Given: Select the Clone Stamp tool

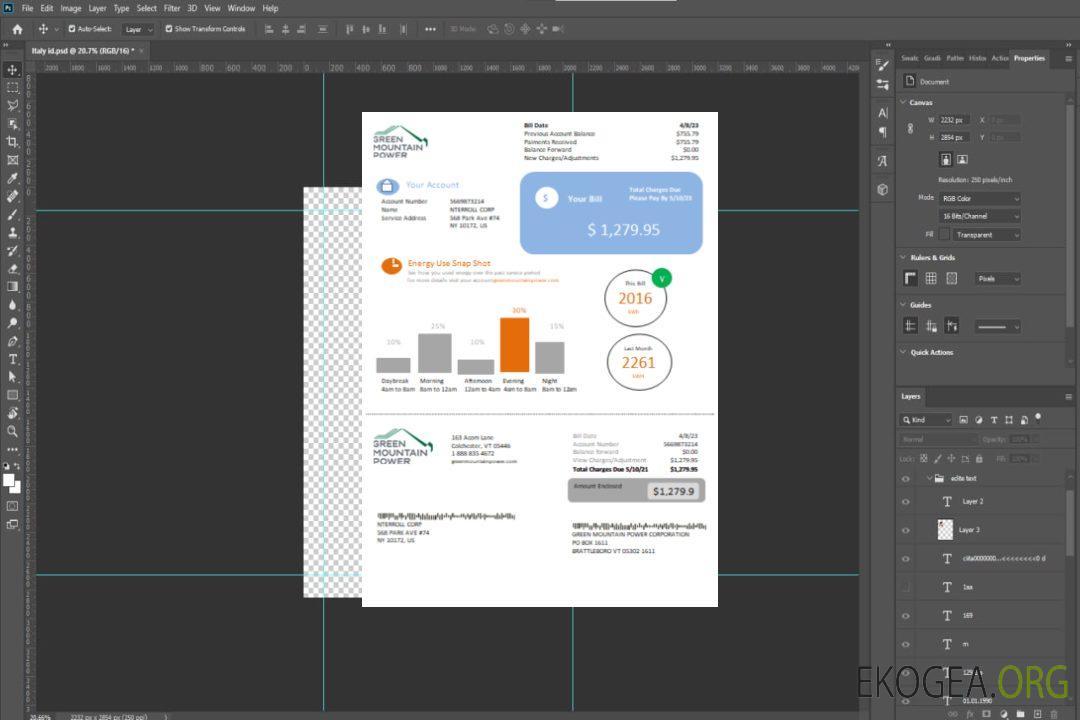Looking at the screenshot, I should (x=12, y=233).
